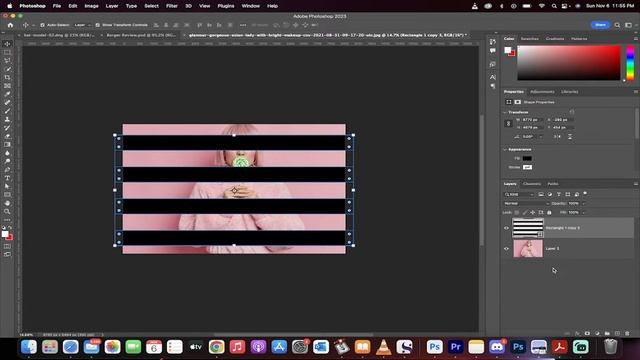
Task: Select the Pen tool
Action: (x=7, y=169)
